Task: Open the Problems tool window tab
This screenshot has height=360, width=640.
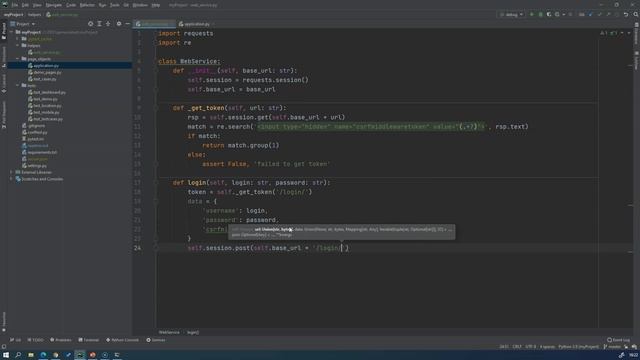Action: [x=60, y=340]
